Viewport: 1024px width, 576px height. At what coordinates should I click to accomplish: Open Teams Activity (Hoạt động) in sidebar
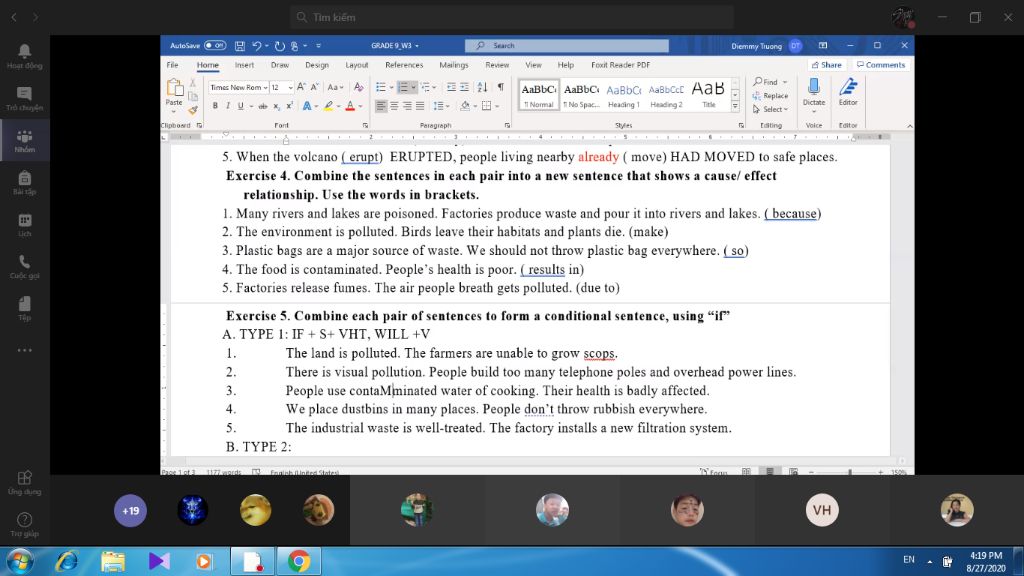pyautogui.click(x=25, y=57)
